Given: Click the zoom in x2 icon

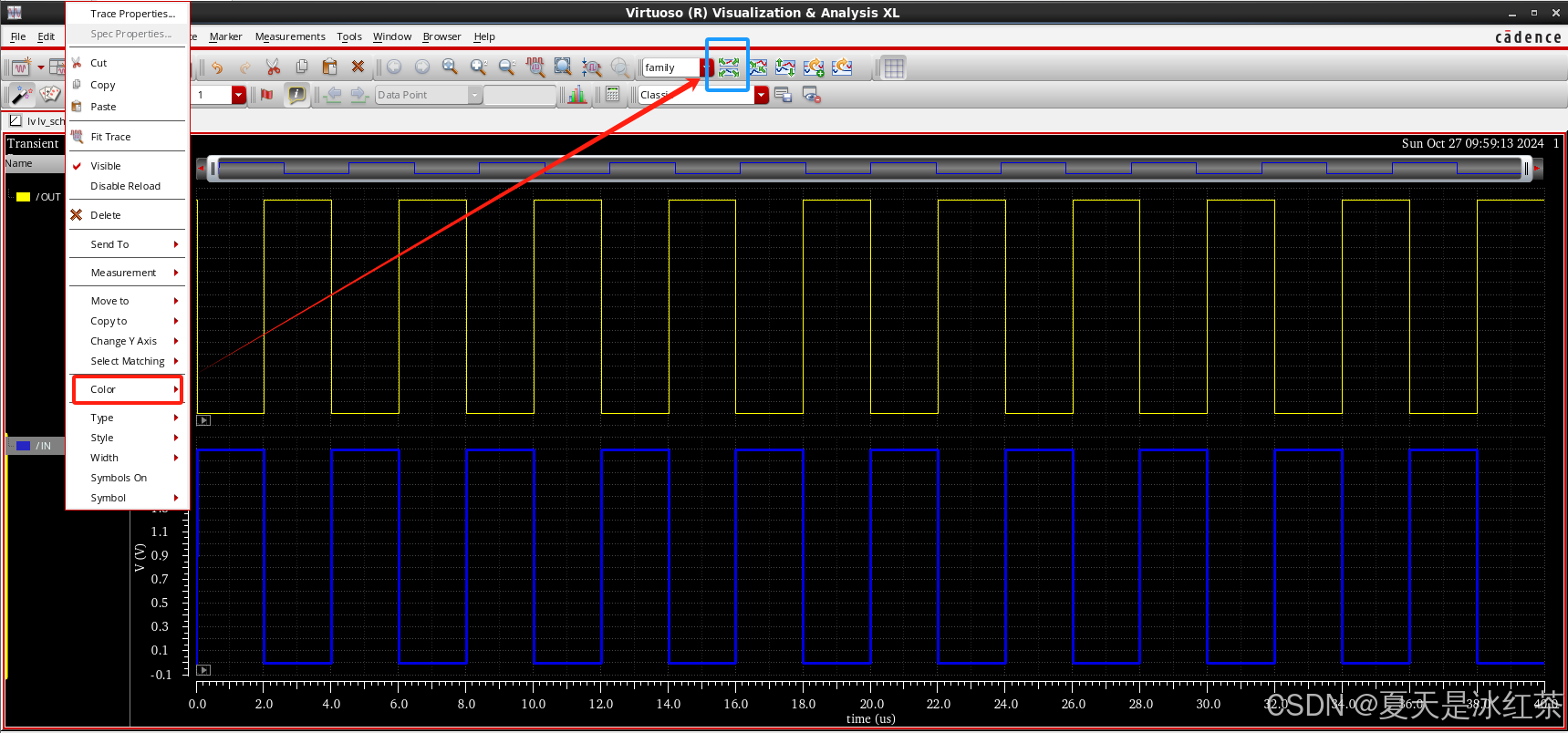Looking at the screenshot, I should pyautogui.click(x=478, y=67).
